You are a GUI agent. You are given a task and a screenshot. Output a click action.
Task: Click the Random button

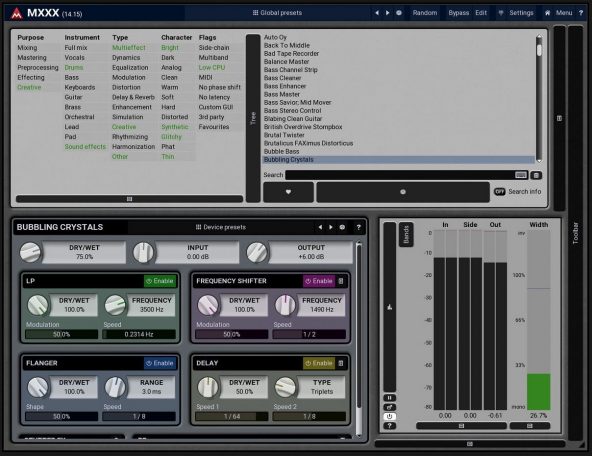pyautogui.click(x=425, y=13)
